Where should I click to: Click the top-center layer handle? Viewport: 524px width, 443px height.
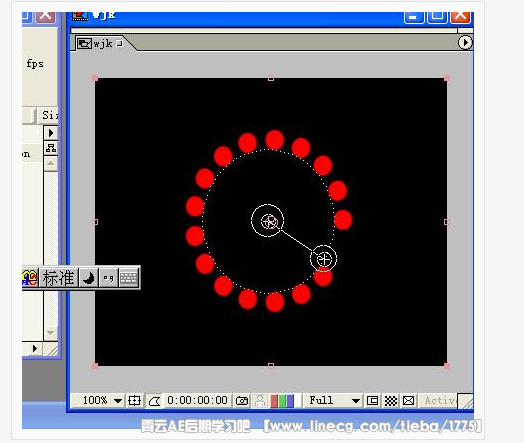tap(271, 79)
